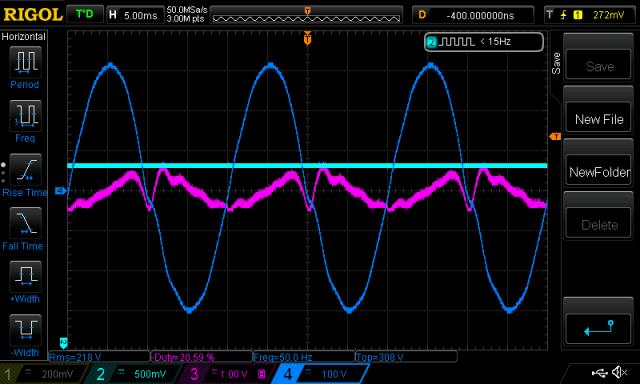Select the +Width measurement icon
The image size is (640, 384).
point(25,276)
